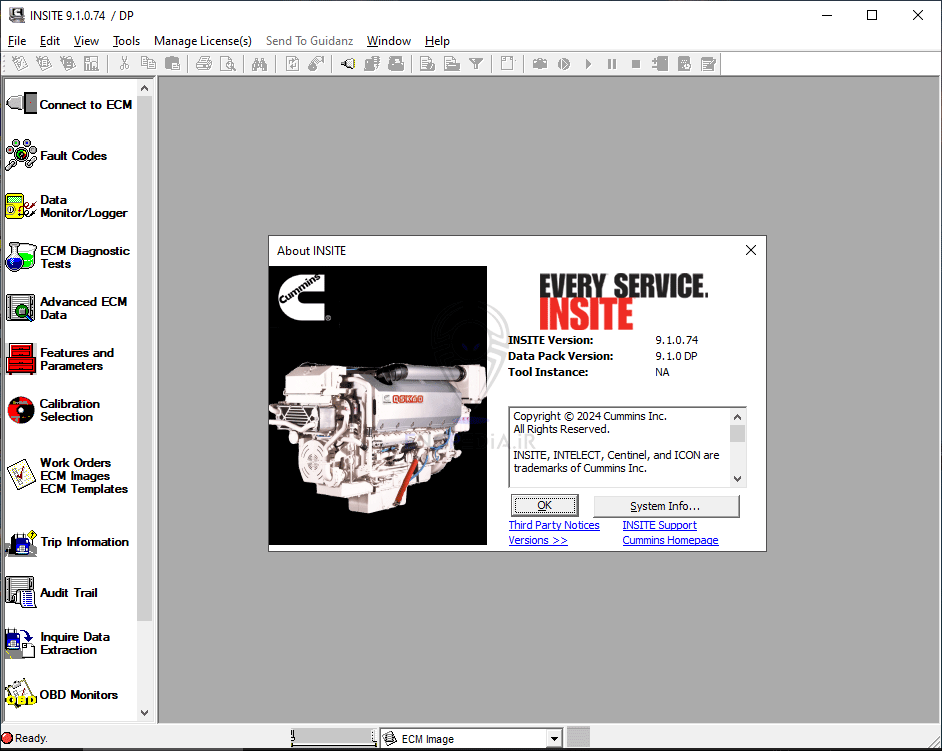This screenshot has height=751, width=942.
Task: Click the Filter funnel toolbar icon
Action: (x=476, y=64)
